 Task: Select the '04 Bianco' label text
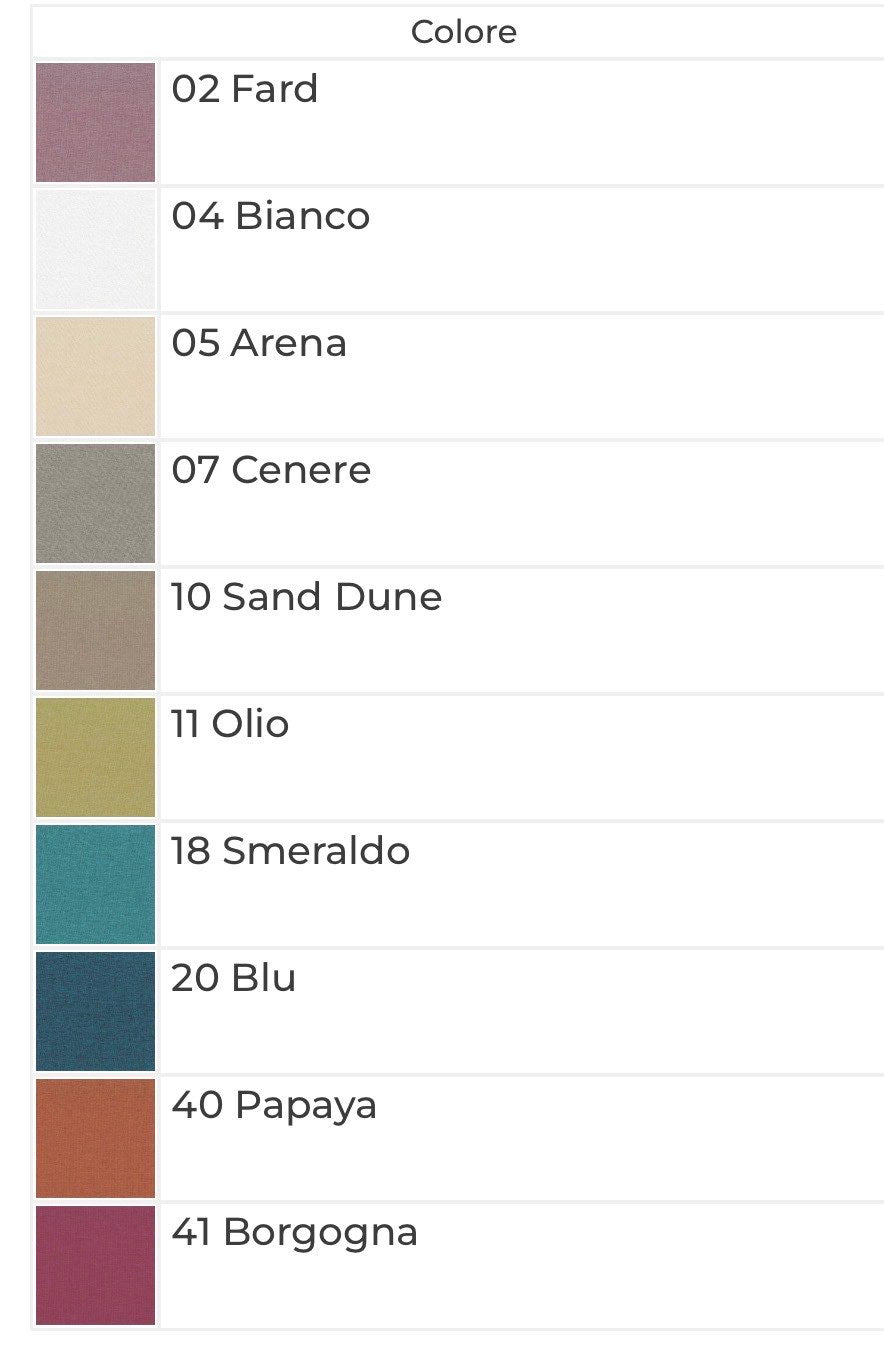point(271,216)
